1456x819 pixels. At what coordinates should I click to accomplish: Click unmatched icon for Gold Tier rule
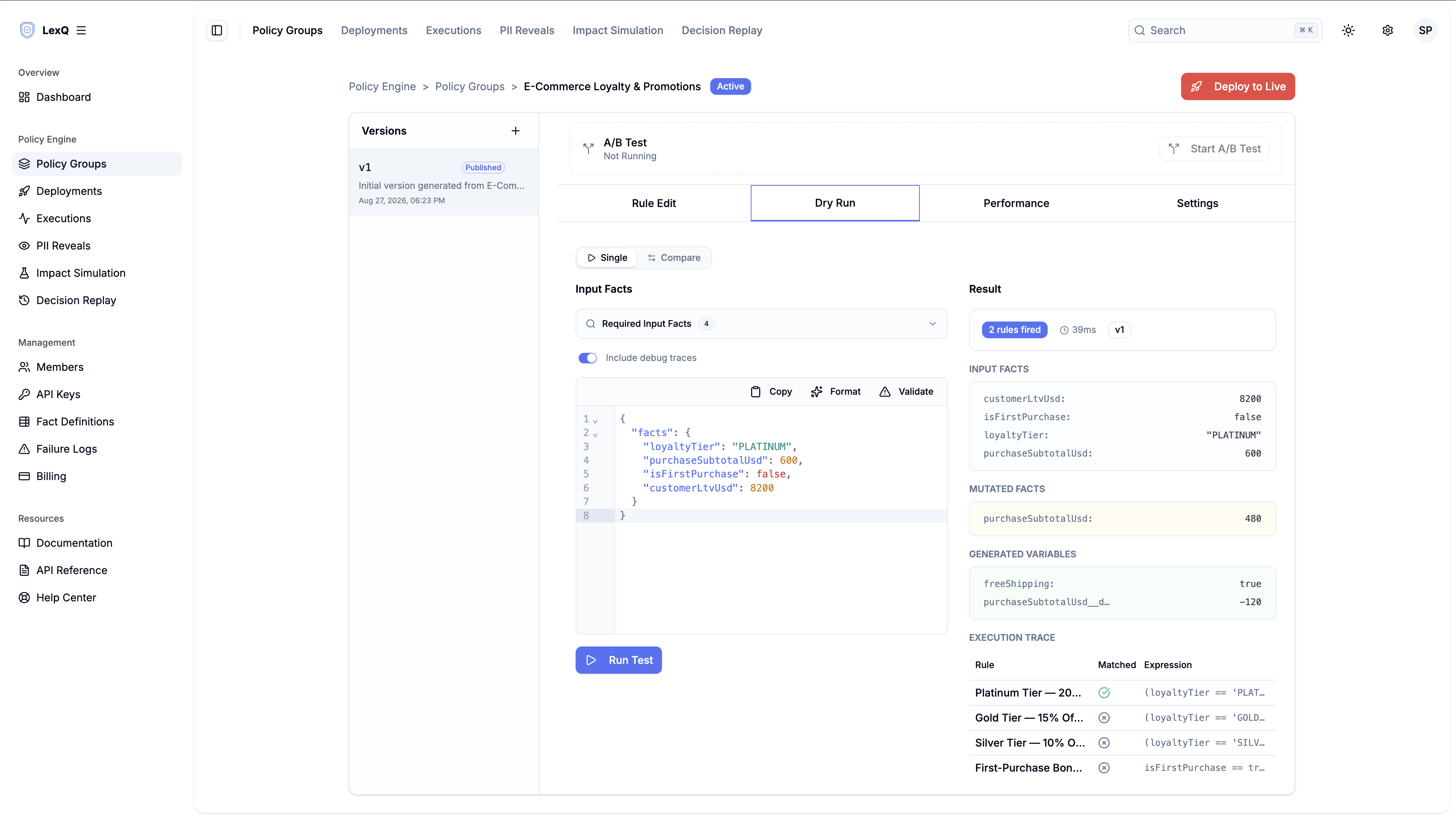1104,718
